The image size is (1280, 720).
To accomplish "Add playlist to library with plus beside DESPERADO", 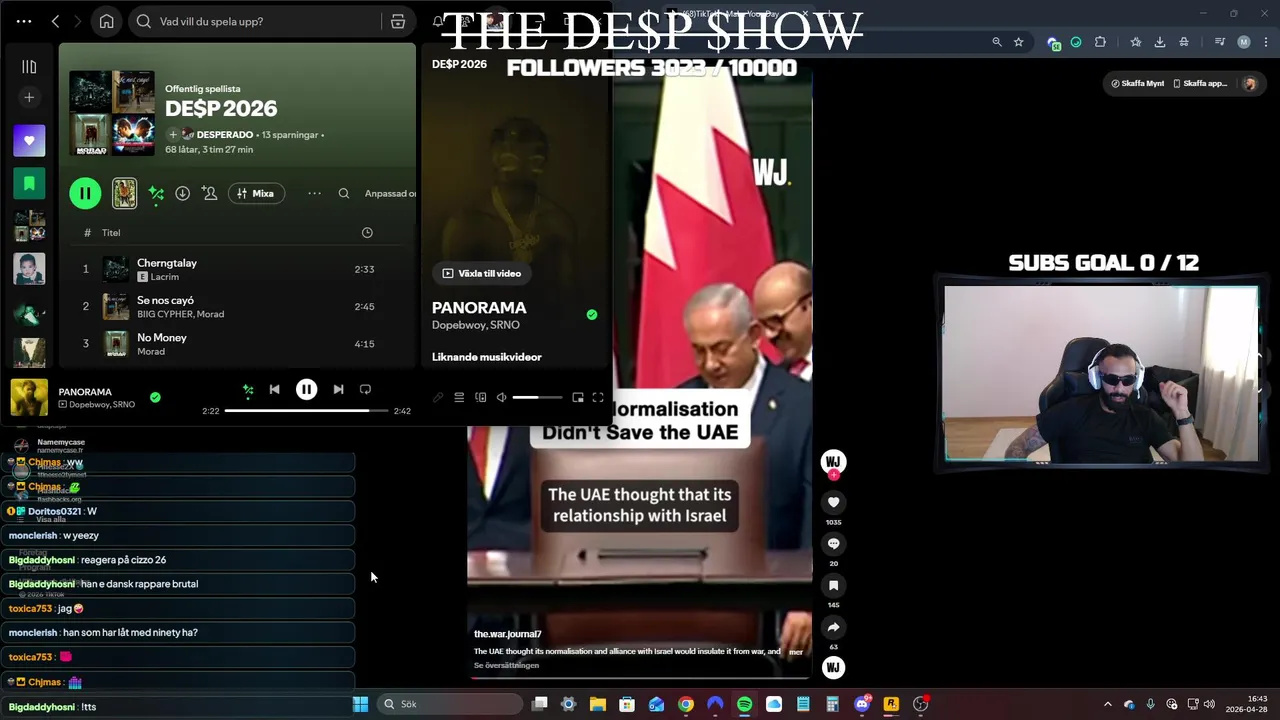I will coord(172,134).
